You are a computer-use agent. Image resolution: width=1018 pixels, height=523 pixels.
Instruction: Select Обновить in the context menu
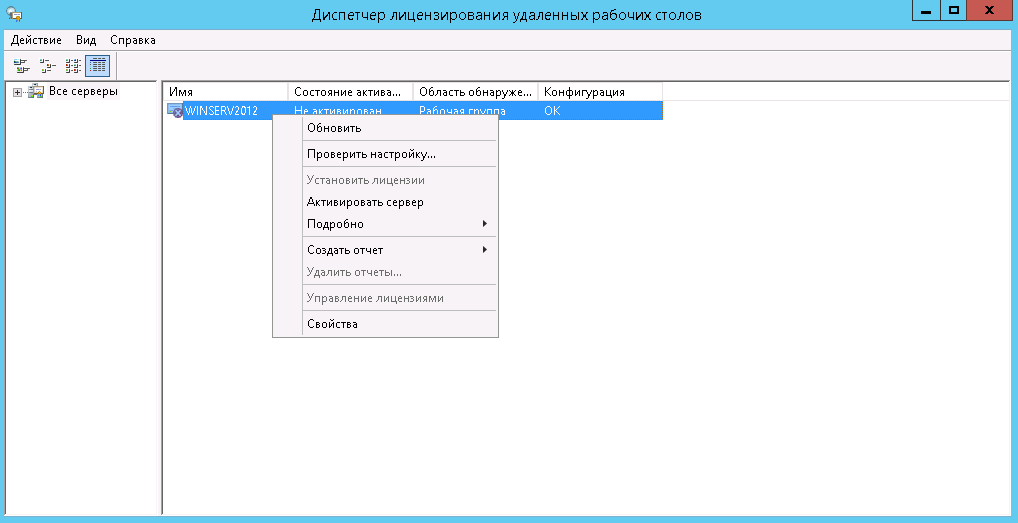tap(334, 128)
